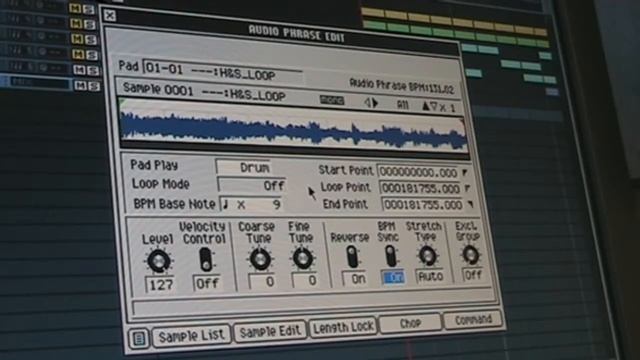Click the sample preview speaker icon

click(371, 103)
